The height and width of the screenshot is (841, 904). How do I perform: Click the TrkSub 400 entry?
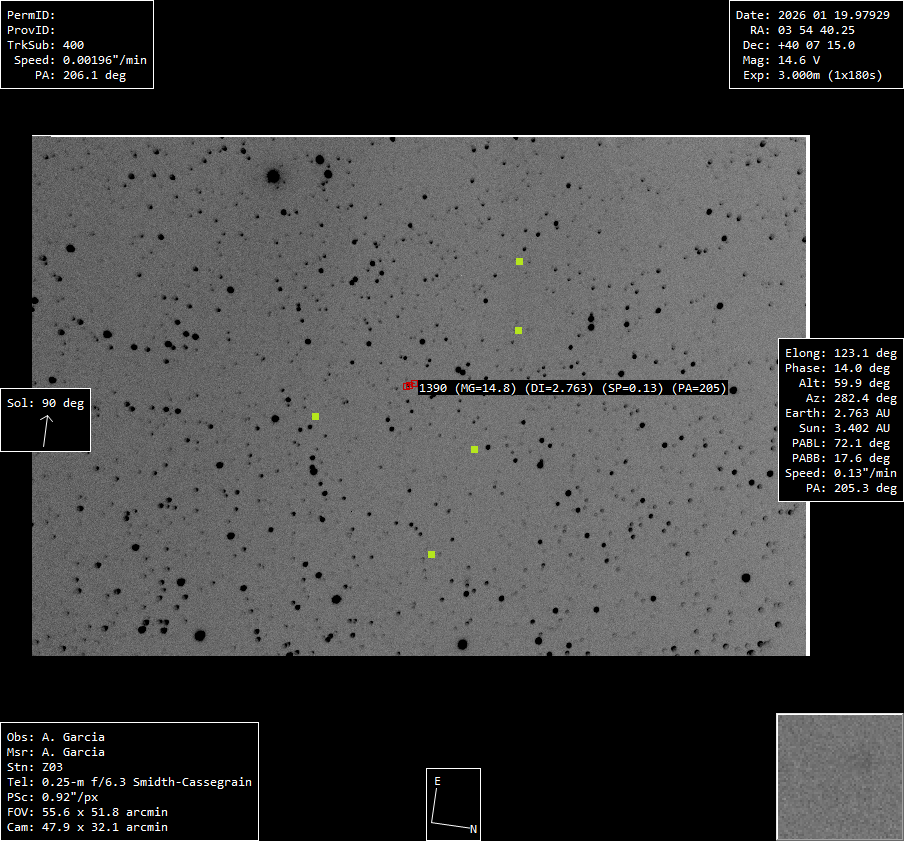click(x=46, y=45)
